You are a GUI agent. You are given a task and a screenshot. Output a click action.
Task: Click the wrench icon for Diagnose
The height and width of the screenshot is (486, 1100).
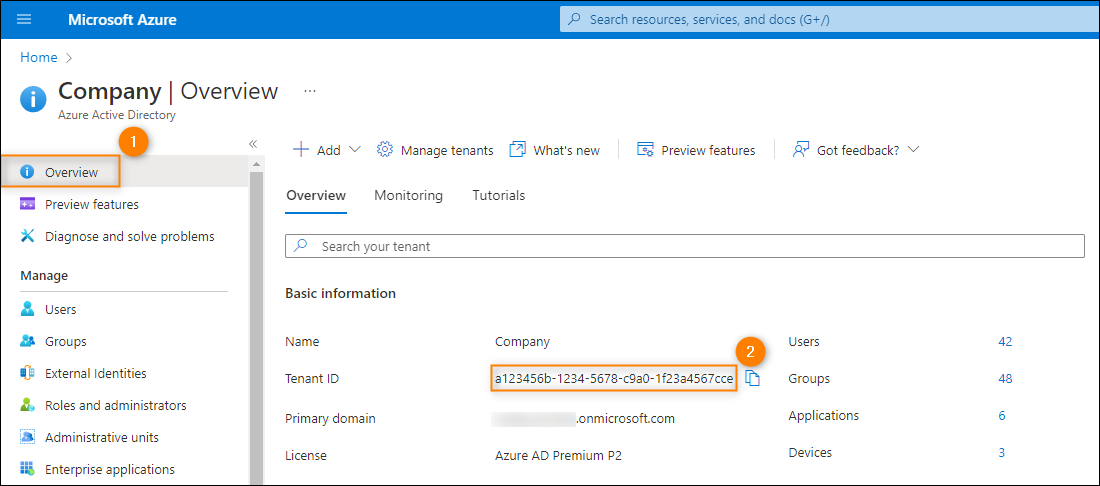tap(27, 236)
